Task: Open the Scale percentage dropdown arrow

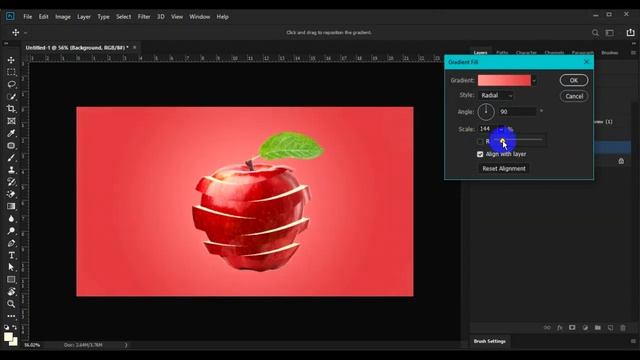Action: pos(501,129)
